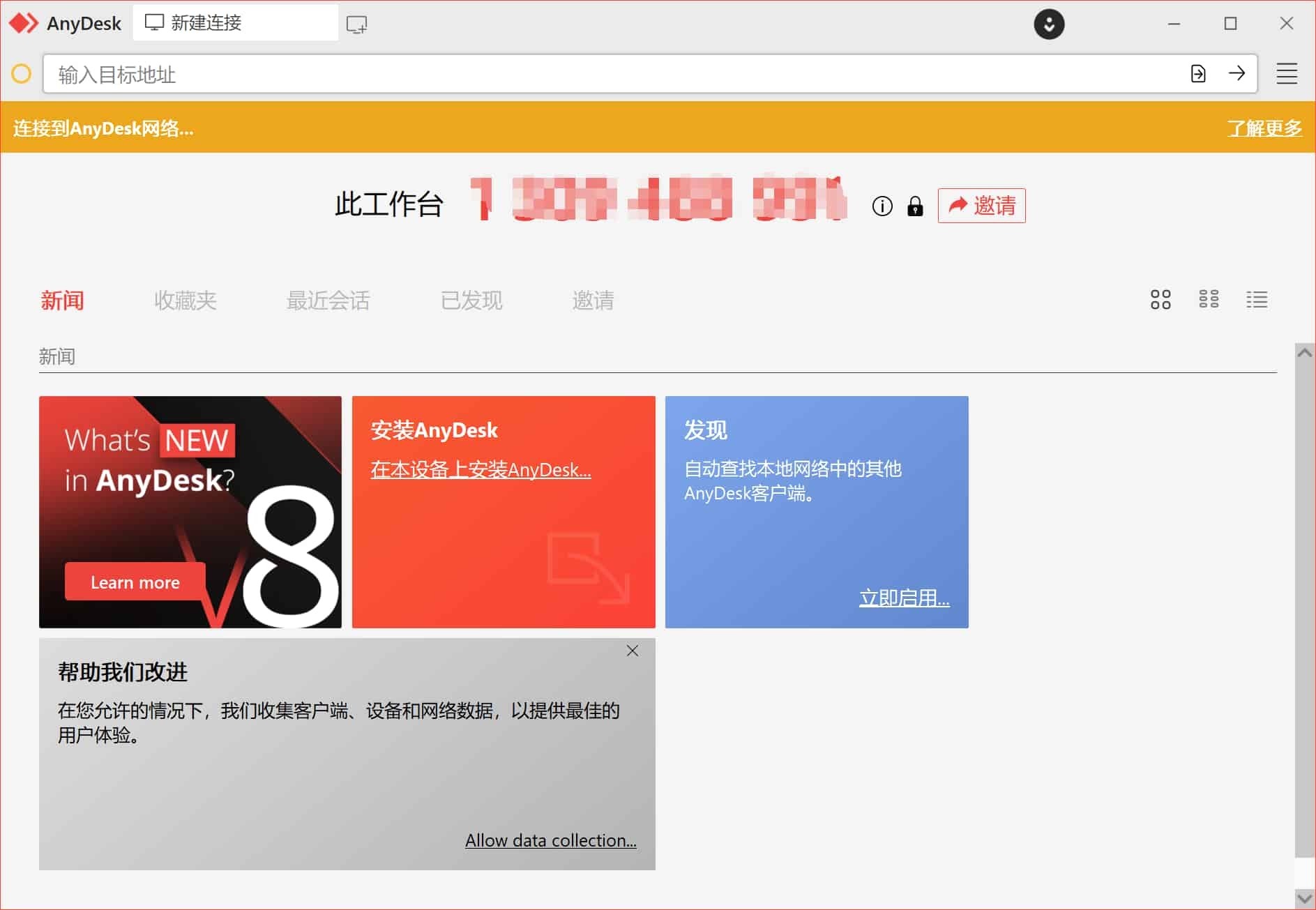The image size is (1316, 910).
Task: Open workspace ID info via the (i) icon
Action: coord(882,206)
